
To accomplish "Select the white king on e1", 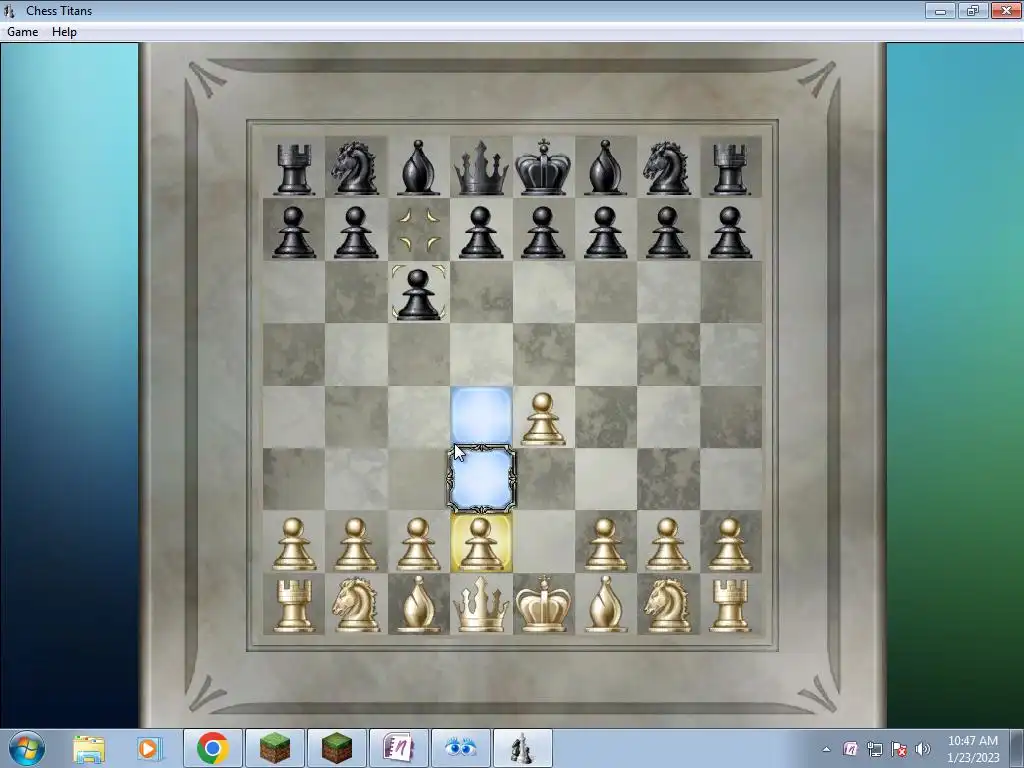I will [543, 604].
